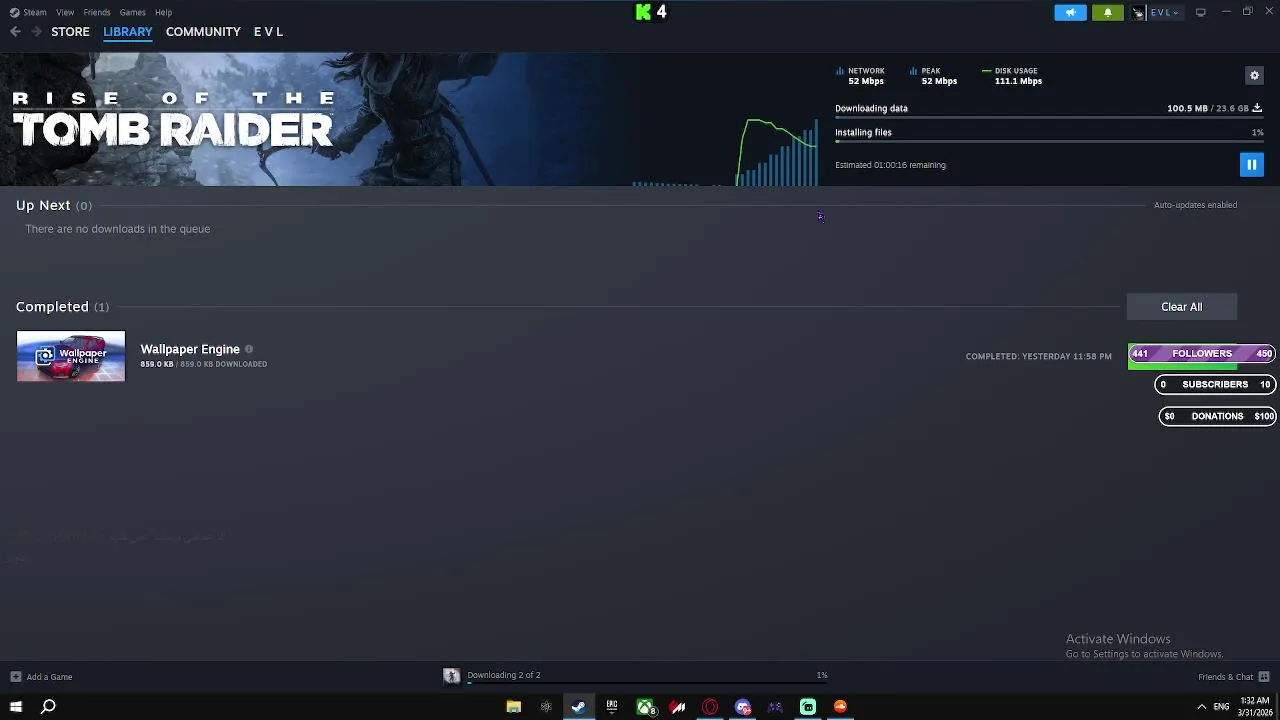Click 'Estimated 01:00:16 remaining'
Image resolution: width=1280 pixels, height=720 pixels.
[x=890, y=165]
